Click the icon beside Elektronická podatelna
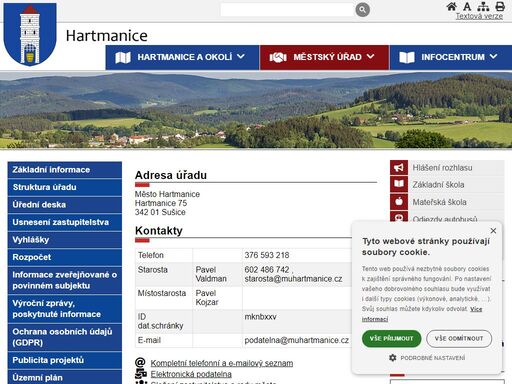The height and width of the screenshot is (384, 512). (x=141, y=374)
